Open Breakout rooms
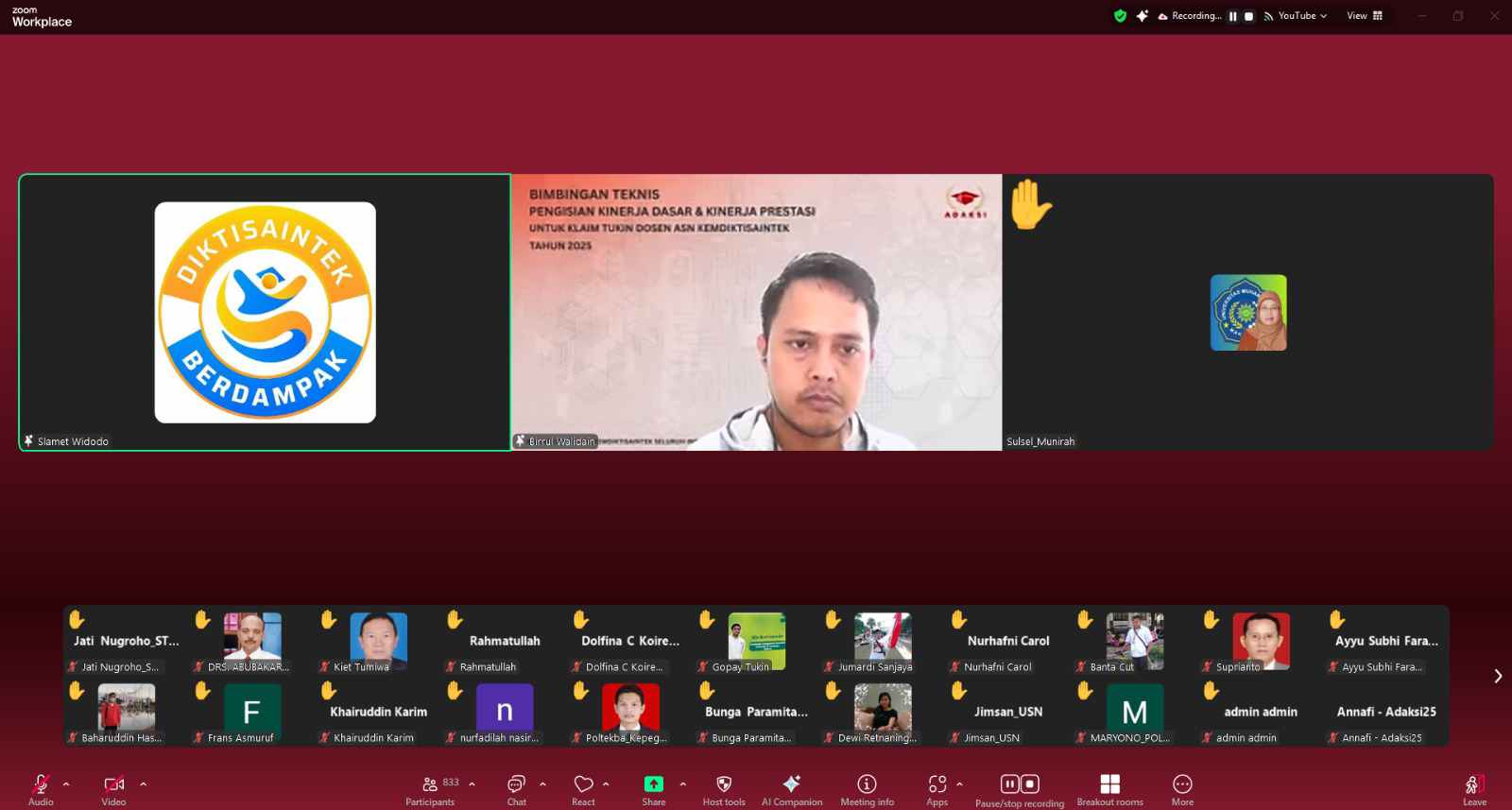The width and height of the screenshot is (1512, 810). 1109,789
